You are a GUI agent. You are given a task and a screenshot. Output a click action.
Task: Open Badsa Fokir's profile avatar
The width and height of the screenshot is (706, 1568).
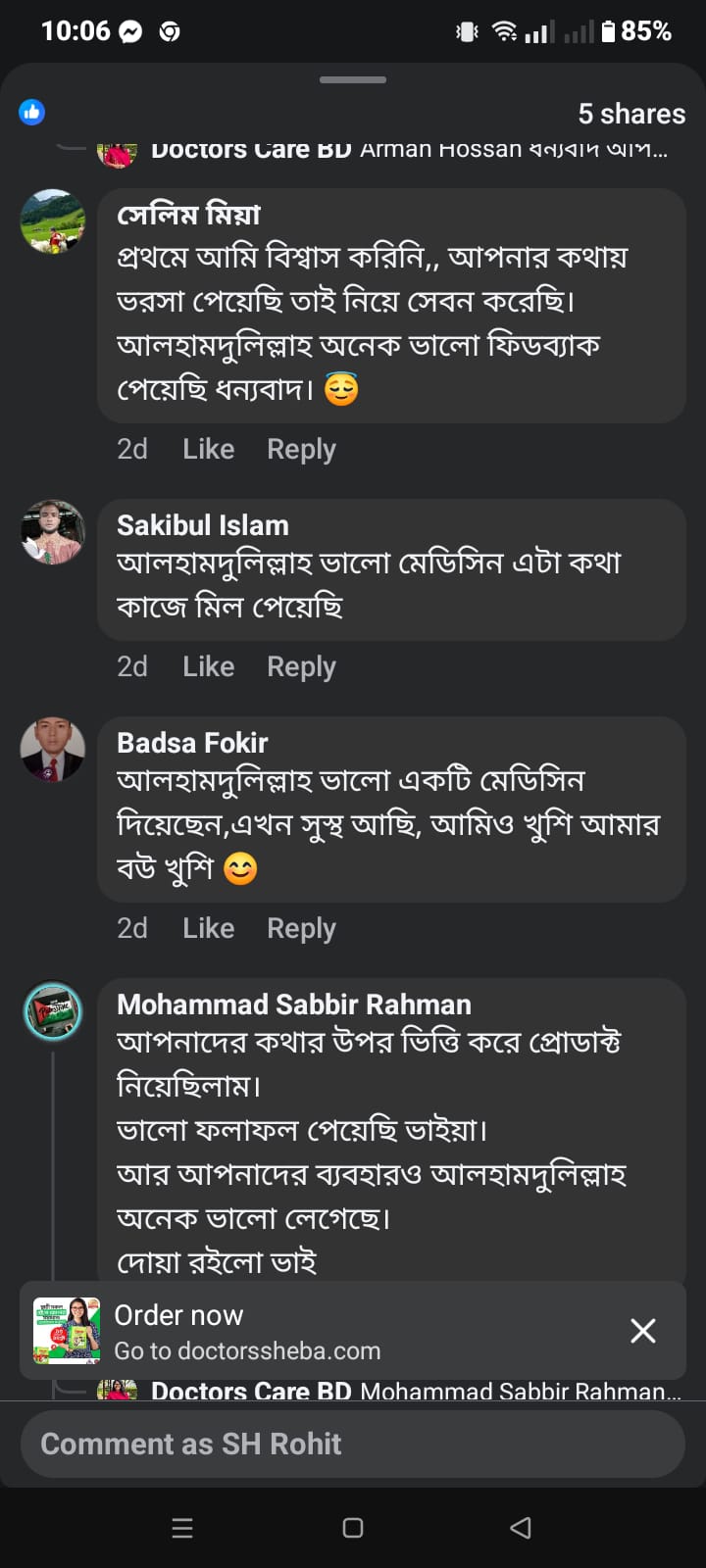click(x=53, y=750)
